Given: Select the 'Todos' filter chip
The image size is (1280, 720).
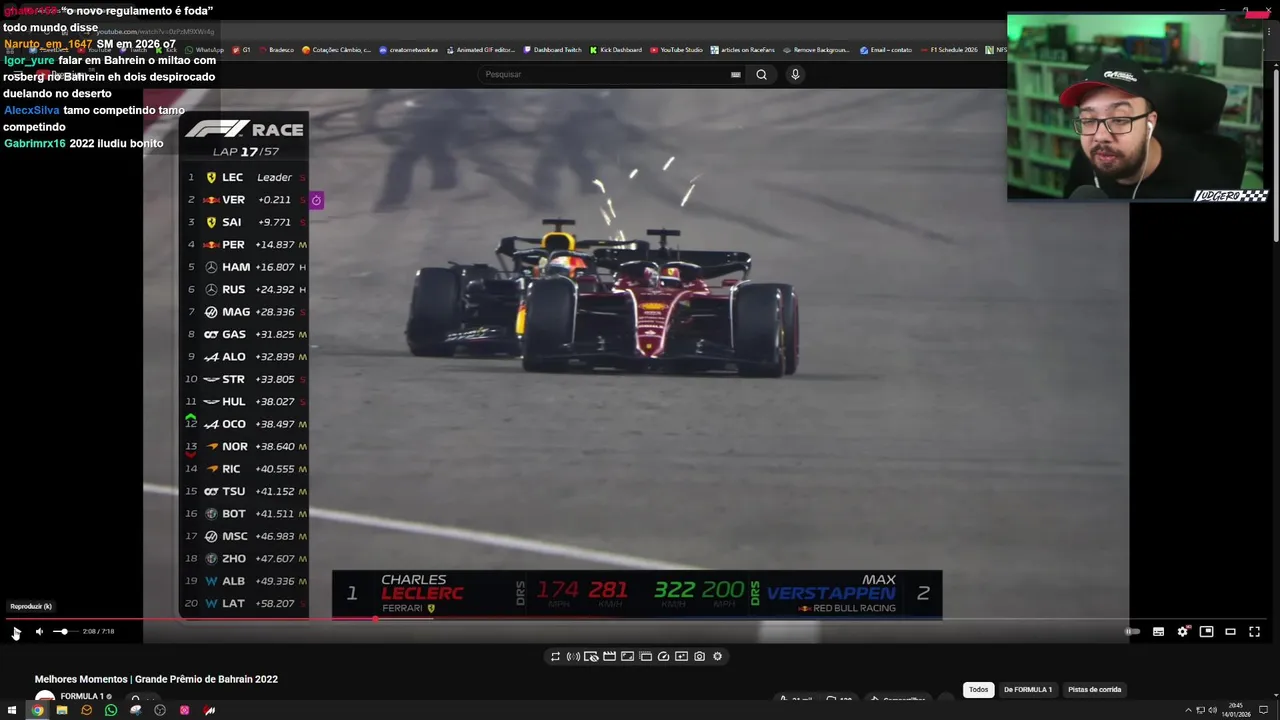Looking at the screenshot, I should pos(978,689).
